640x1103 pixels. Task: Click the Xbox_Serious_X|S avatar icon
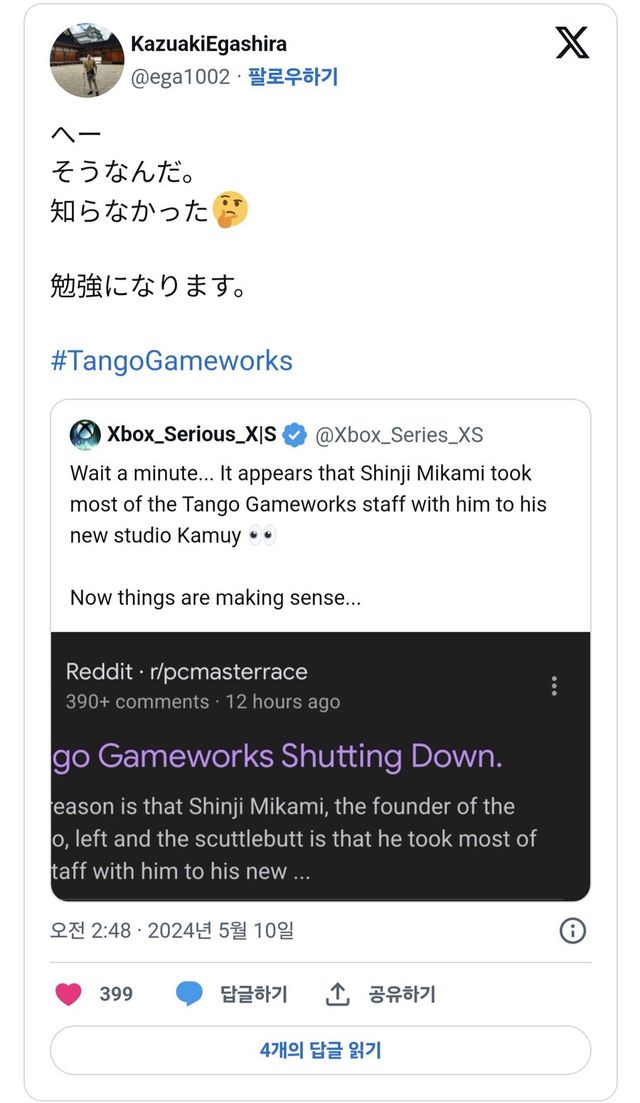click(x=84, y=434)
